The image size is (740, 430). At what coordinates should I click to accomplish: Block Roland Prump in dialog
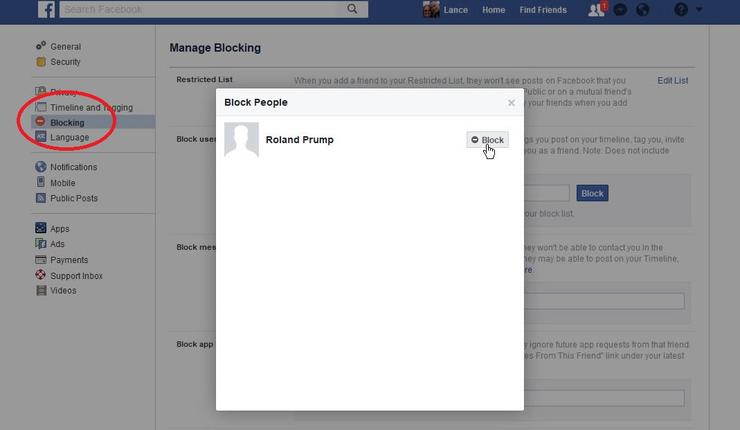coord(488,140)
